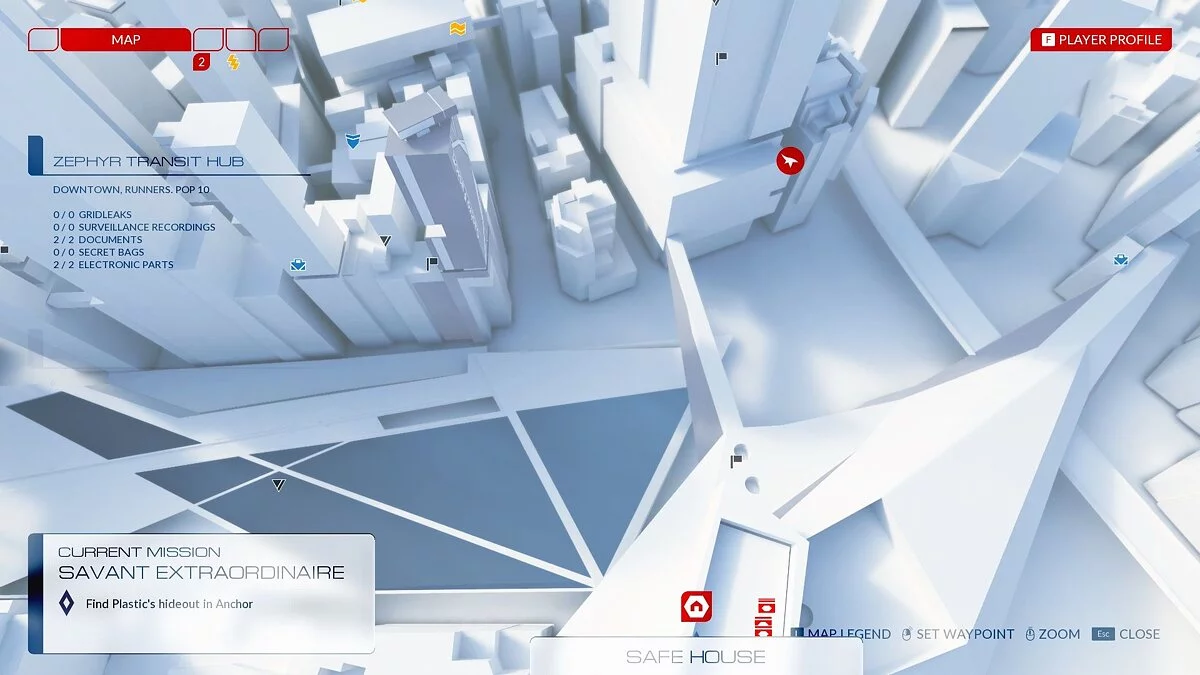The width and height of the screenshot is (1200, 675).
Task: Select the yellow wave marker on the rooftop
Action: [x=457, y=29]
